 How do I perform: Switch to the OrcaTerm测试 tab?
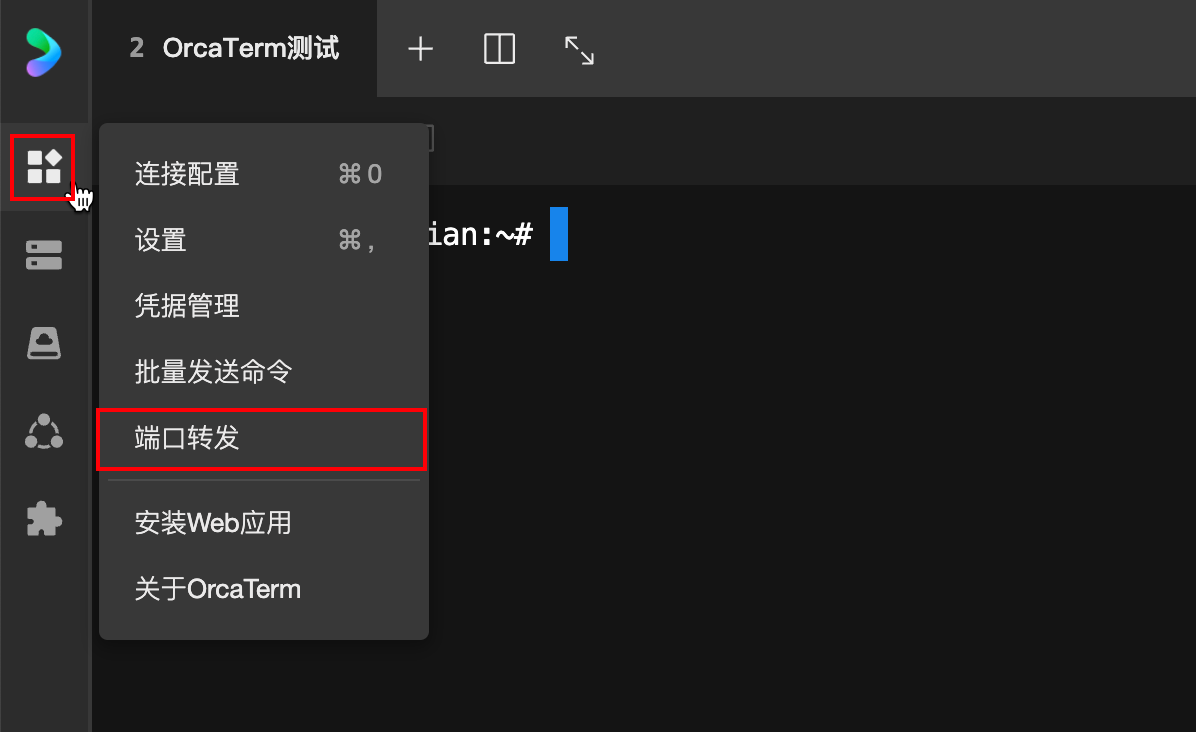[x=235, y=48]
